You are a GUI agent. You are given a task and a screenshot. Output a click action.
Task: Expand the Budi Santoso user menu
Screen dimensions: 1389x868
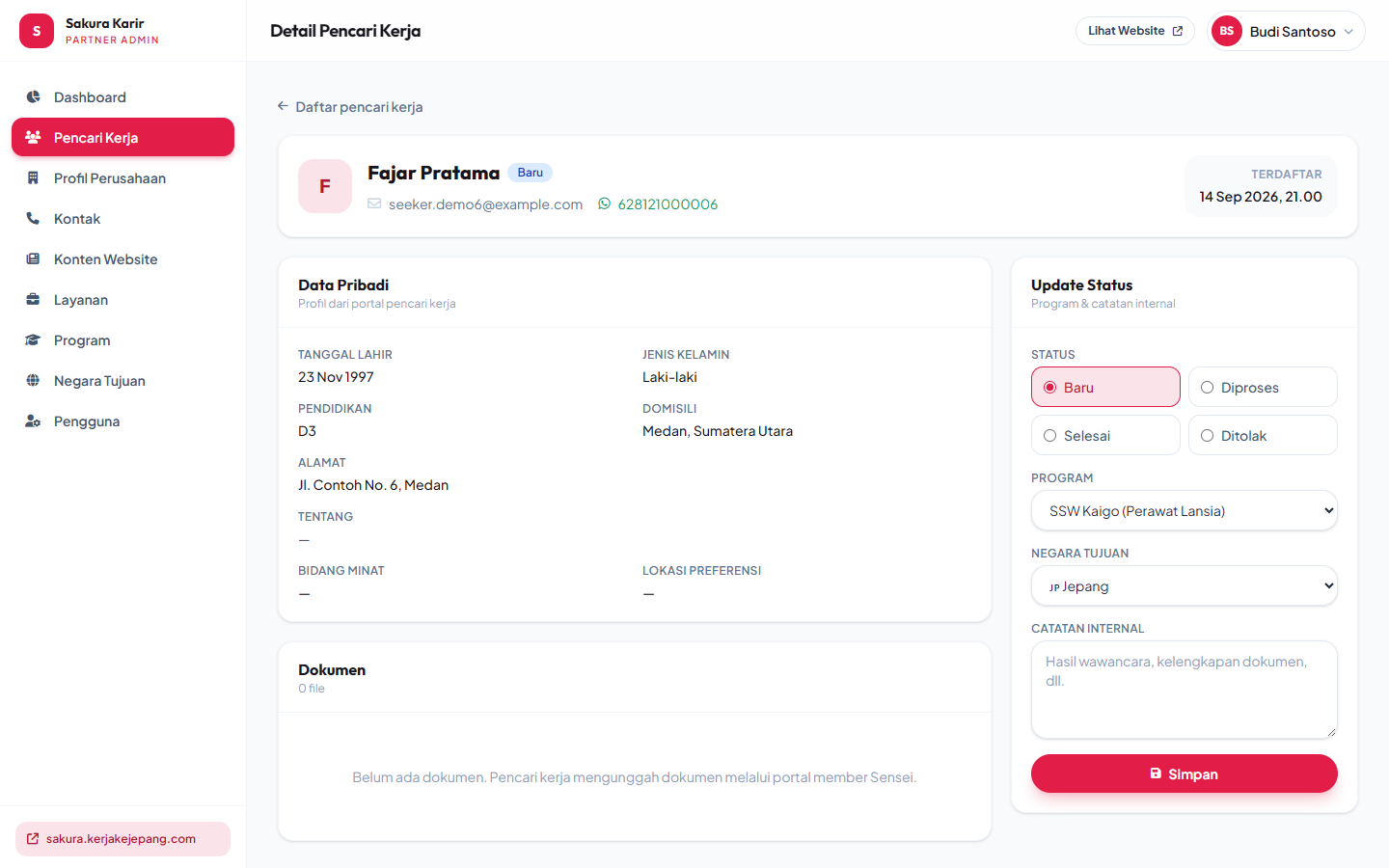1286,31
